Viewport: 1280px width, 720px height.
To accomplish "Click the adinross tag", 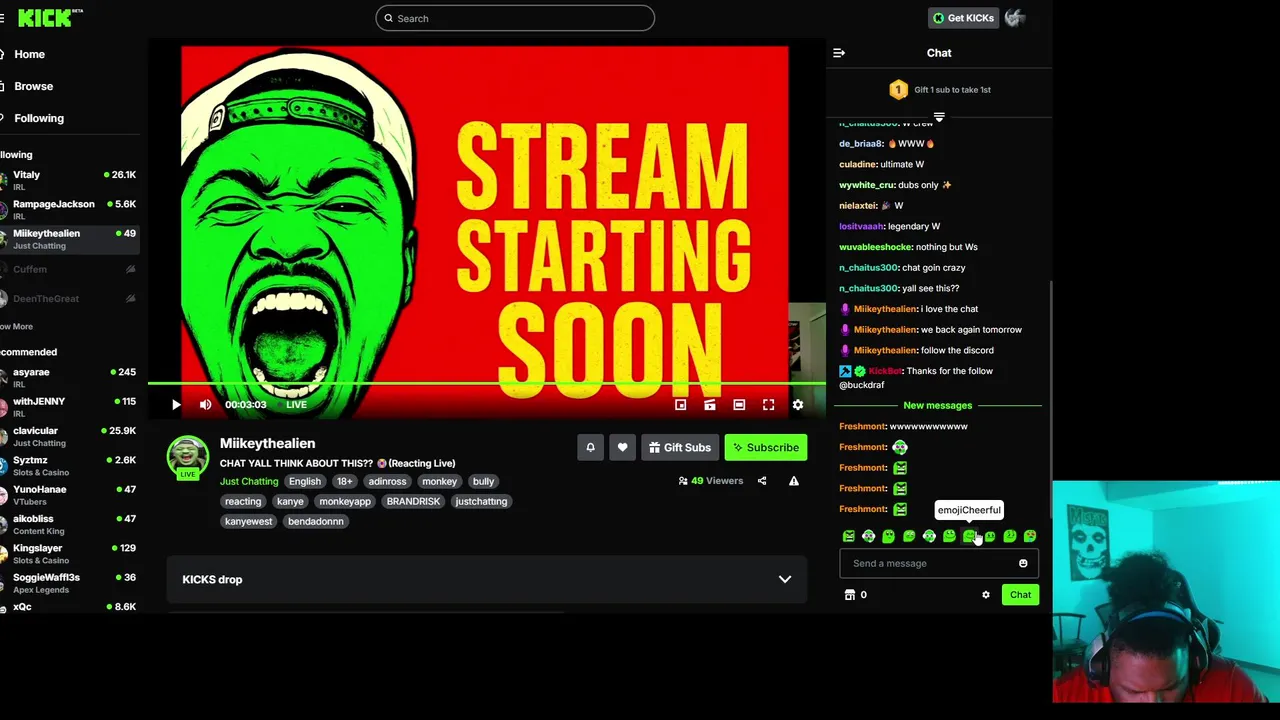I will [x=387, y=481].
